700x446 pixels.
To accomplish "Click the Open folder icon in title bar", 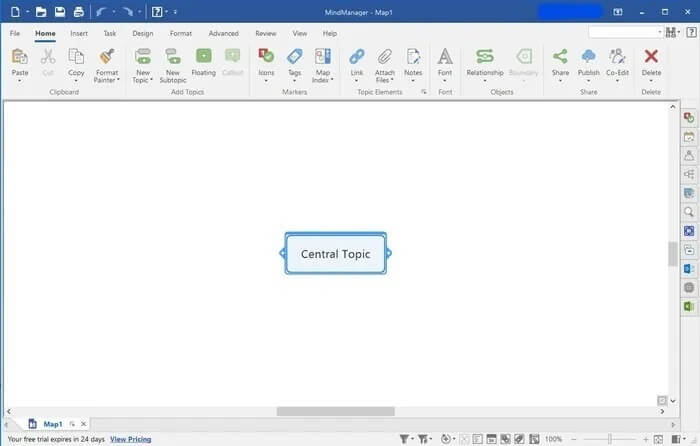I will (41, 12).
